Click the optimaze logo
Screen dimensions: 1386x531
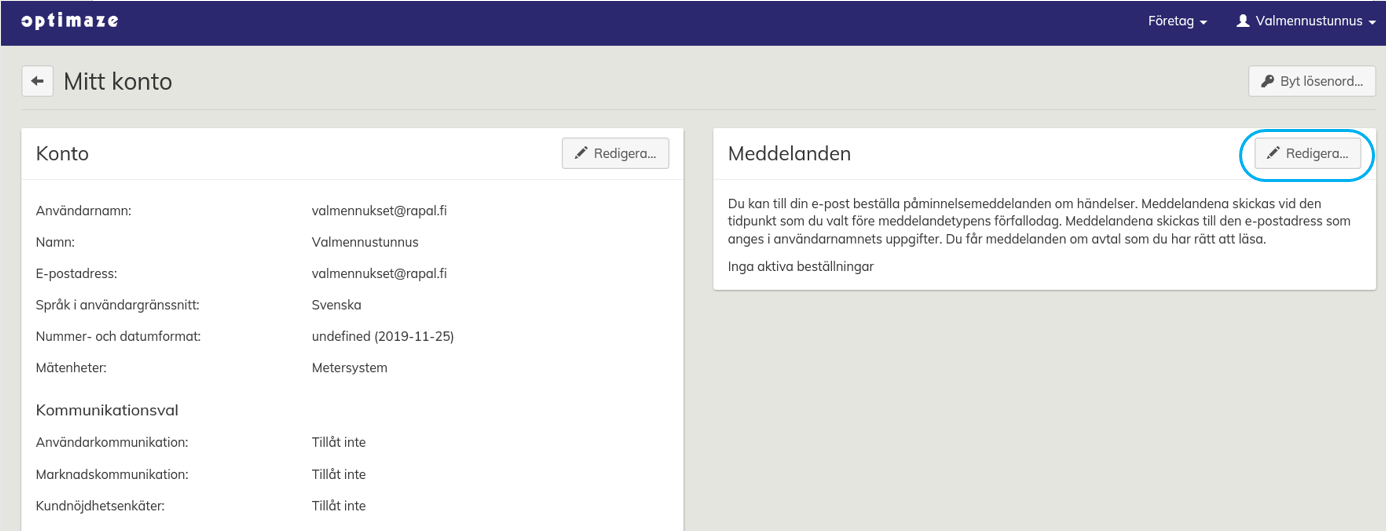point(68,21)
